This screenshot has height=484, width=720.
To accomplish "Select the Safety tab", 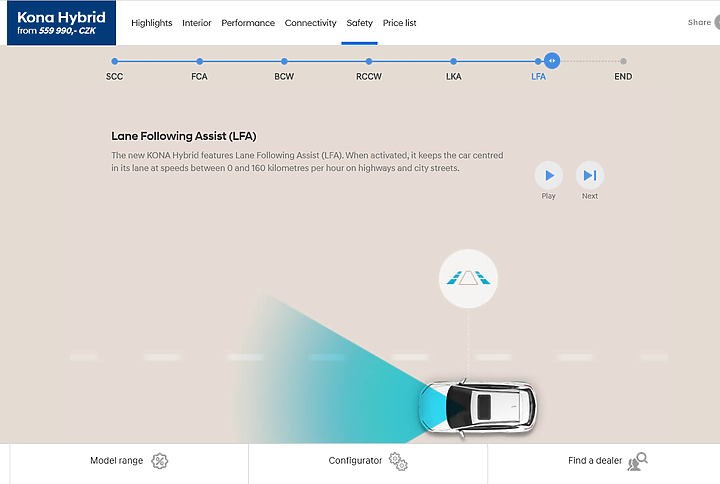I will 360,23.
